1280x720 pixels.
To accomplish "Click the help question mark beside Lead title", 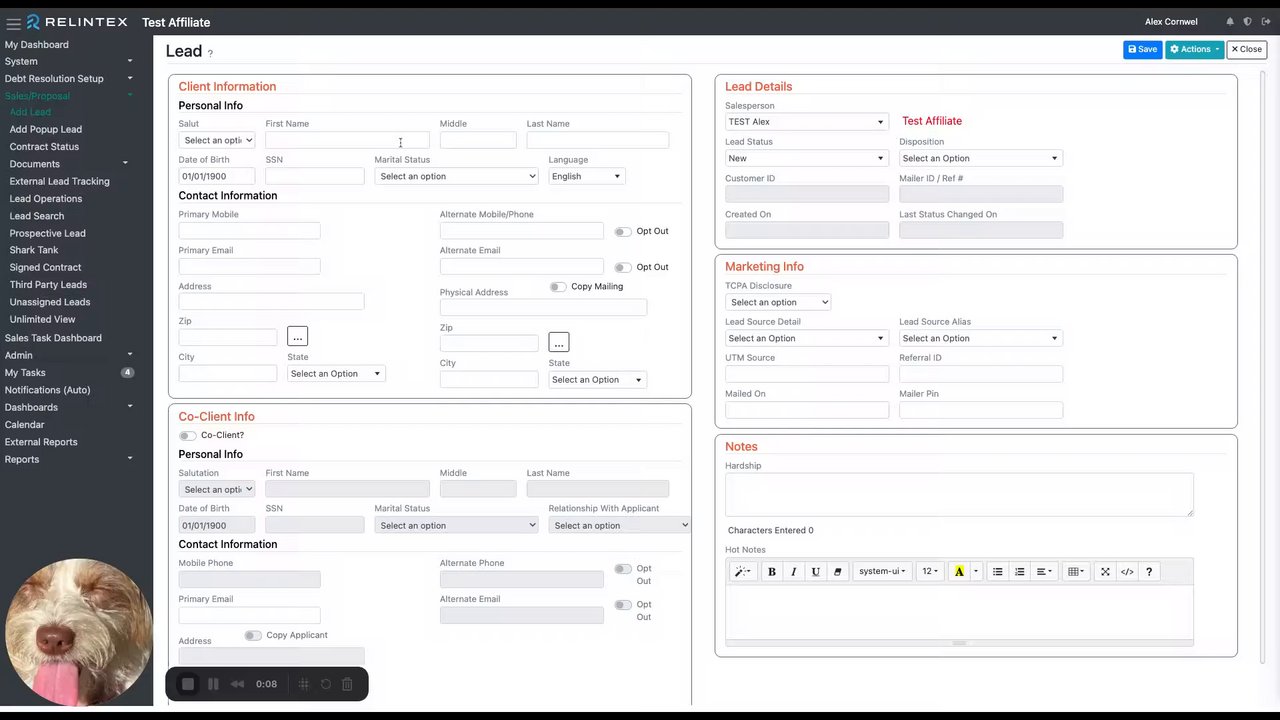I will click(x=210, y=53).
